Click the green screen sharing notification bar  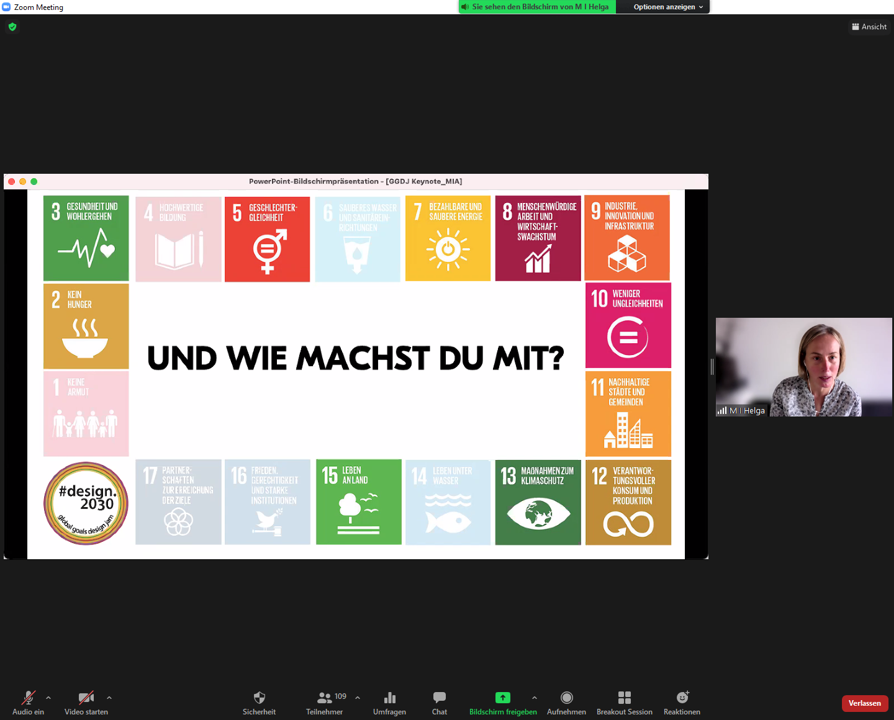pyautogui.click(x=537, y=7)
